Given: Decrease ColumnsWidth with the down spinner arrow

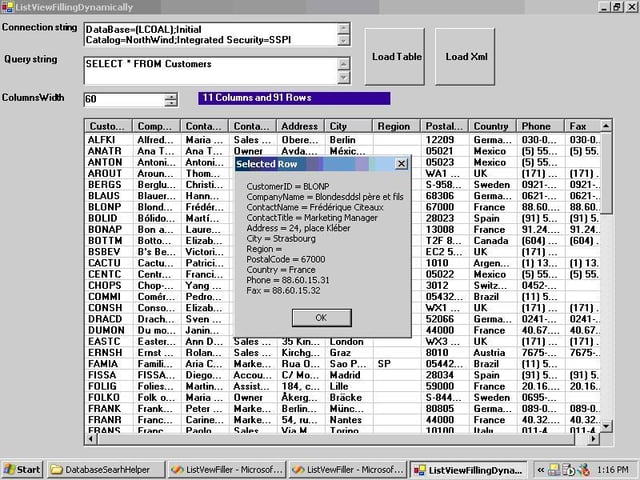Looking at the screenshot, I should (x=171, y=103).
